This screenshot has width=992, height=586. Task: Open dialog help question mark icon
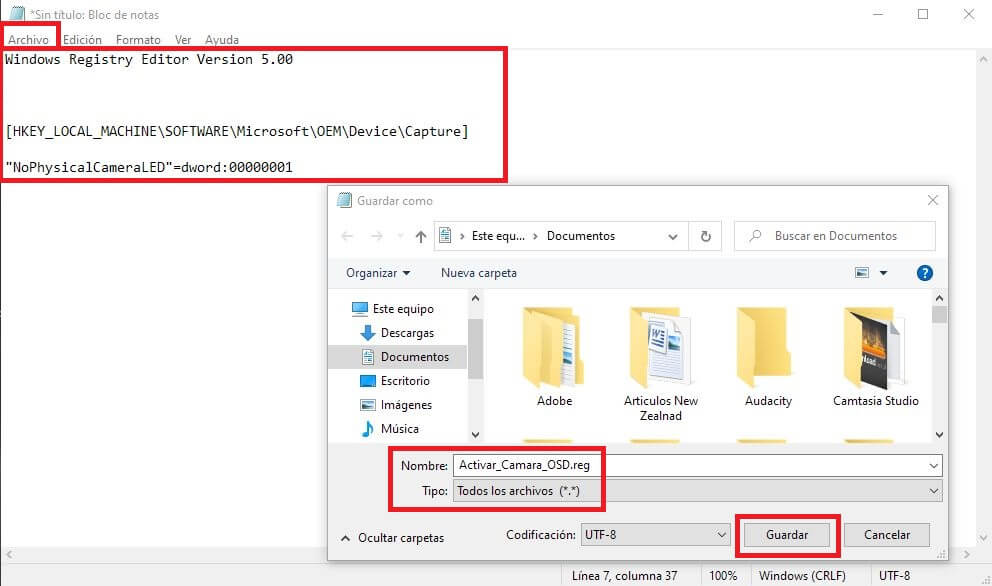924,273
